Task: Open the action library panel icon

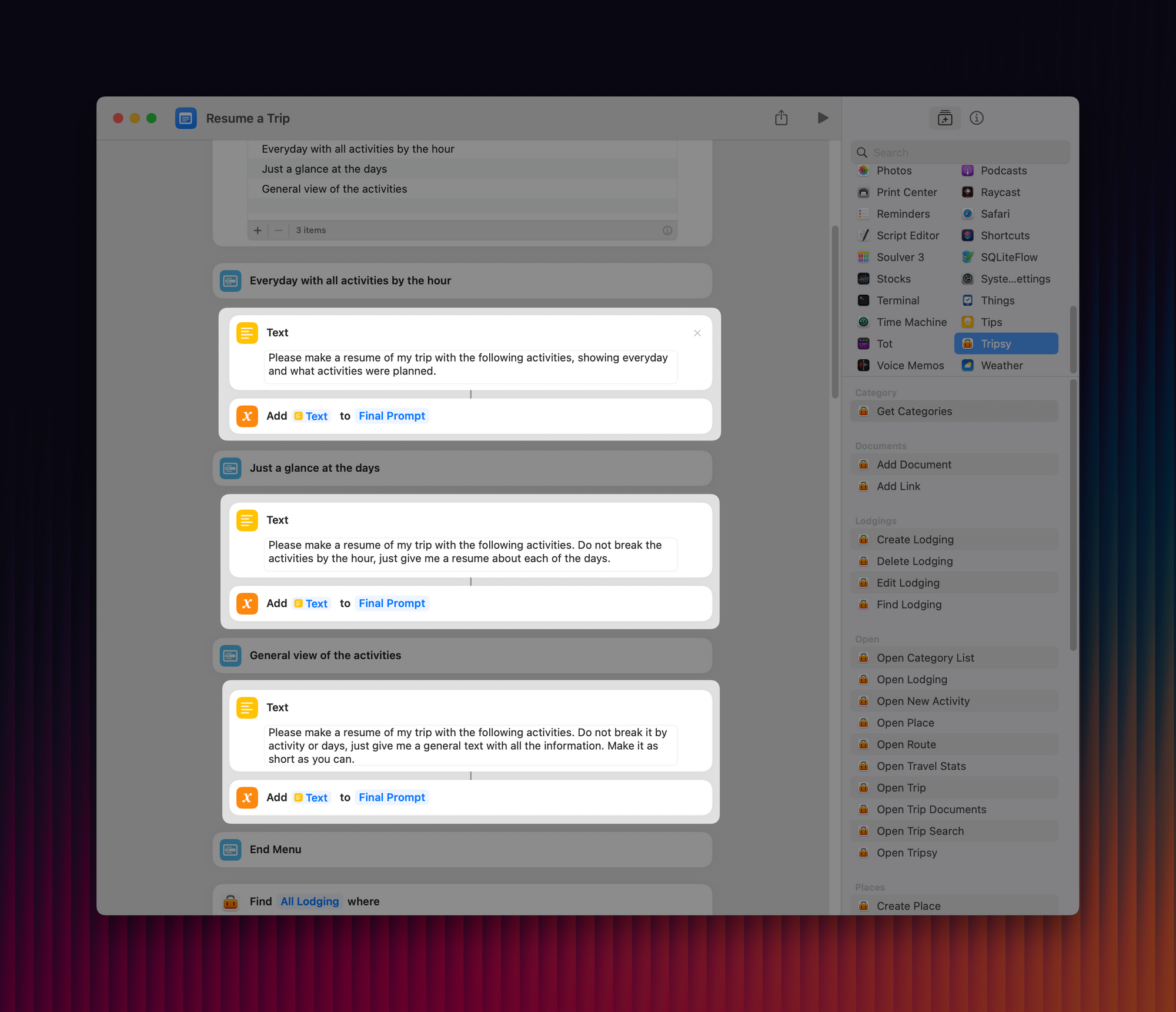Action: 945,118
